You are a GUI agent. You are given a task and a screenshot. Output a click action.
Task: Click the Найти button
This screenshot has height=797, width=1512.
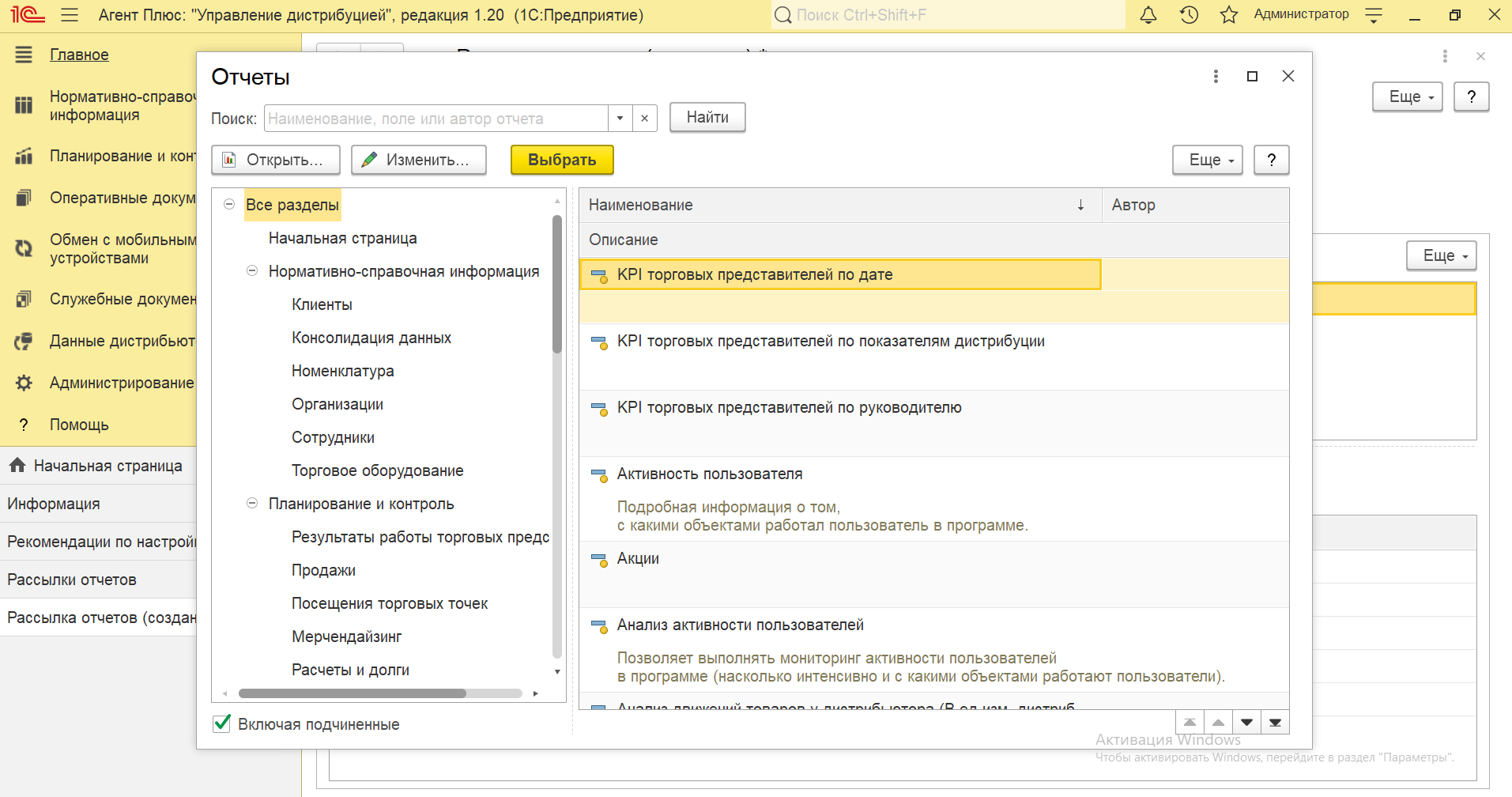pos(707,117)
